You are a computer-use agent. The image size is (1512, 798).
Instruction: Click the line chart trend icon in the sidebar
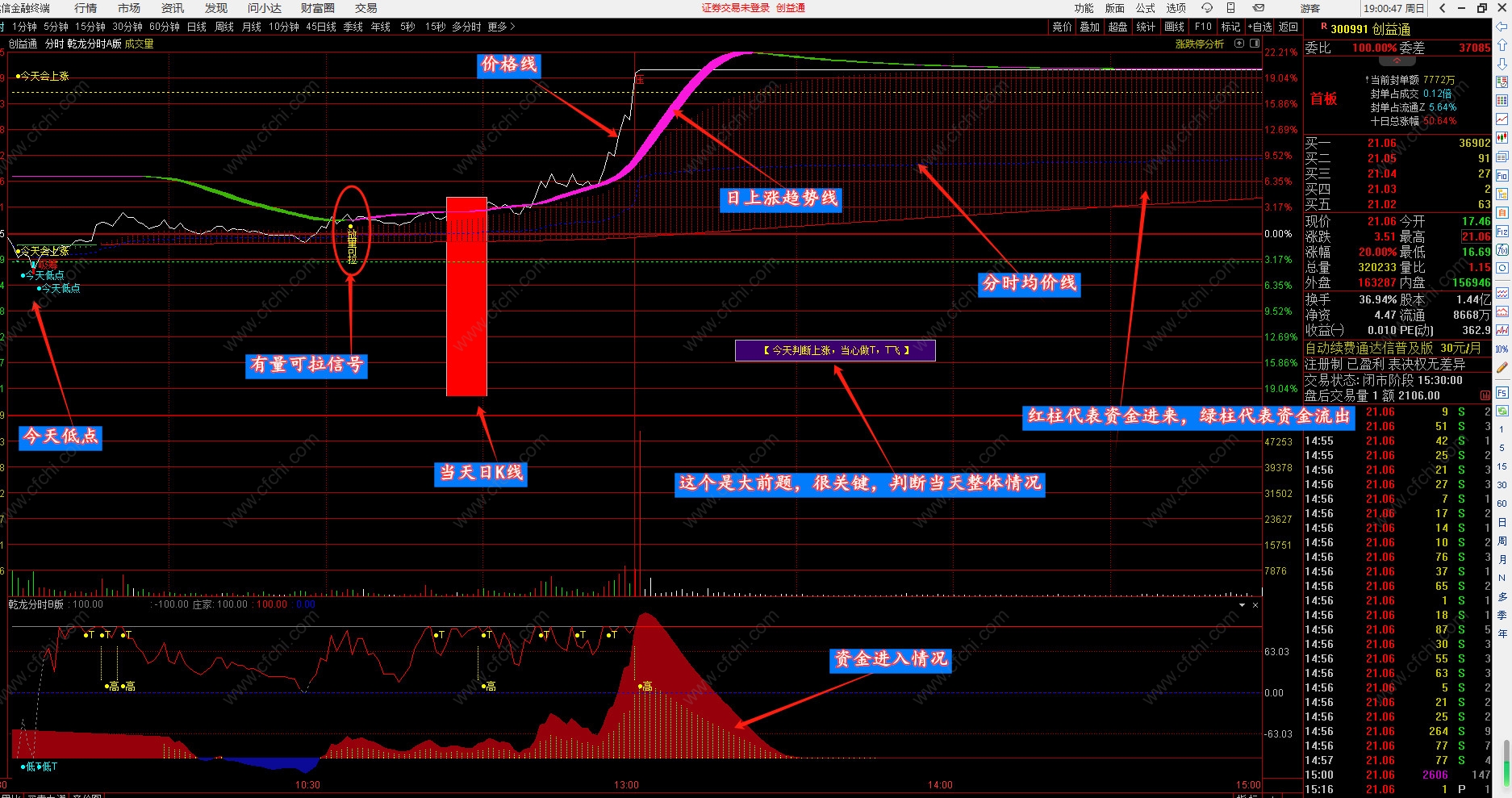(1502, 119)
